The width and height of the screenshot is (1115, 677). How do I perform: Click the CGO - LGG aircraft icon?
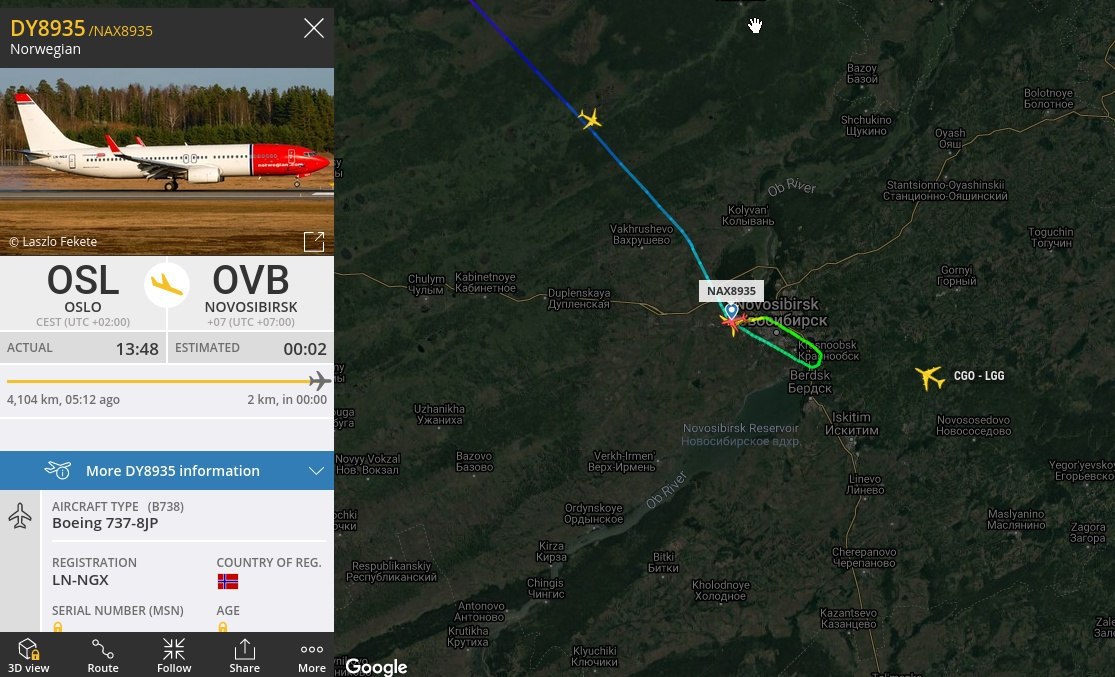tap(929, 377)
